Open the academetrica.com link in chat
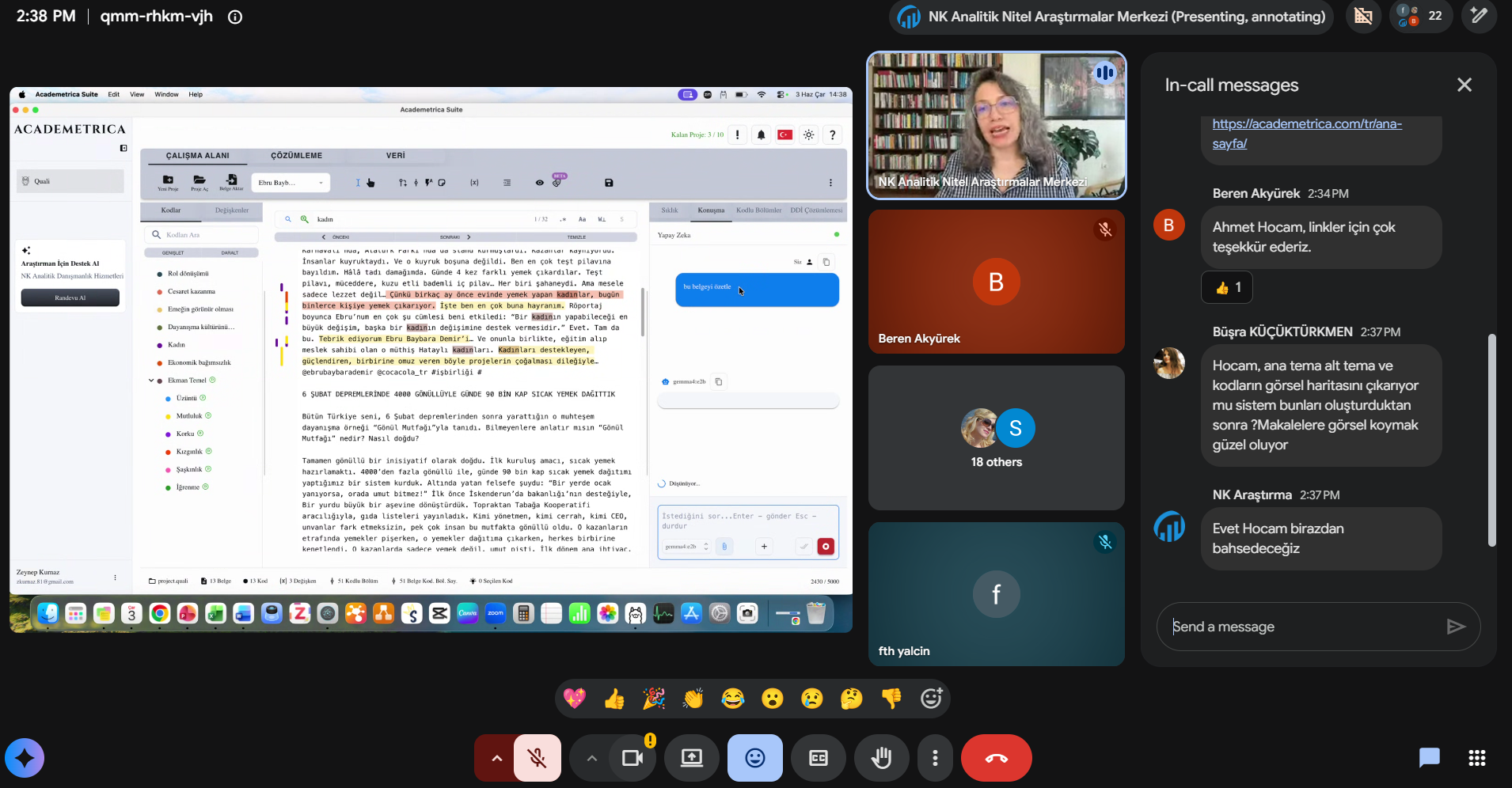 pyautogui.click(x=1306, y=134)
